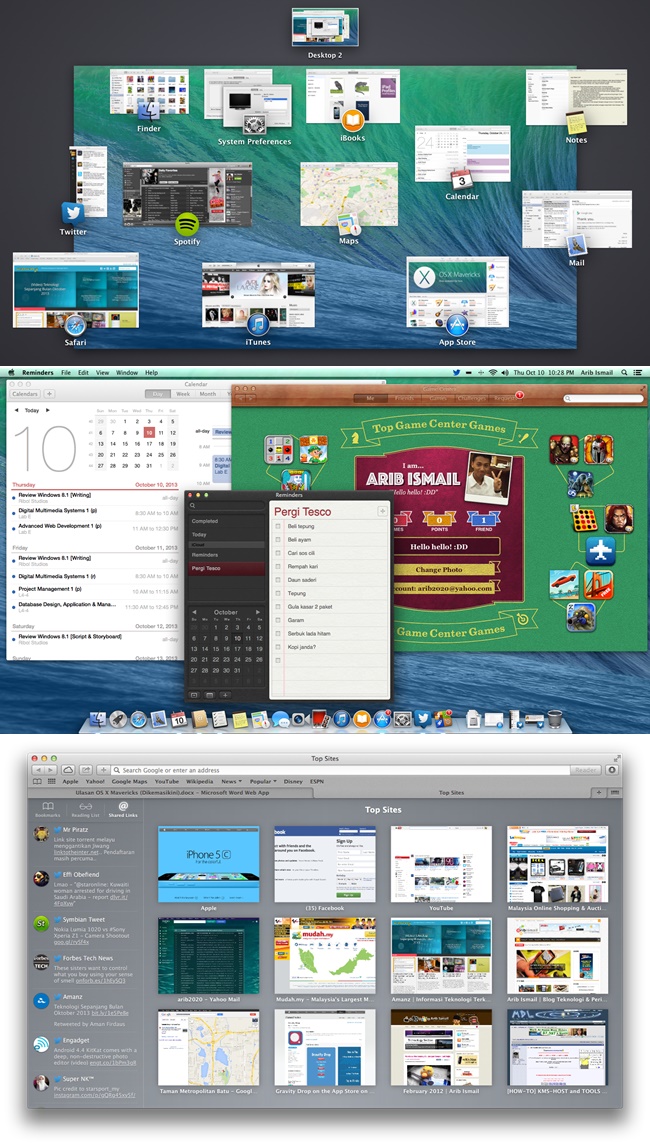This screenshot has height=1146, width=650.
Task: Click the Reader button in Safari
Action: (586, 770)
